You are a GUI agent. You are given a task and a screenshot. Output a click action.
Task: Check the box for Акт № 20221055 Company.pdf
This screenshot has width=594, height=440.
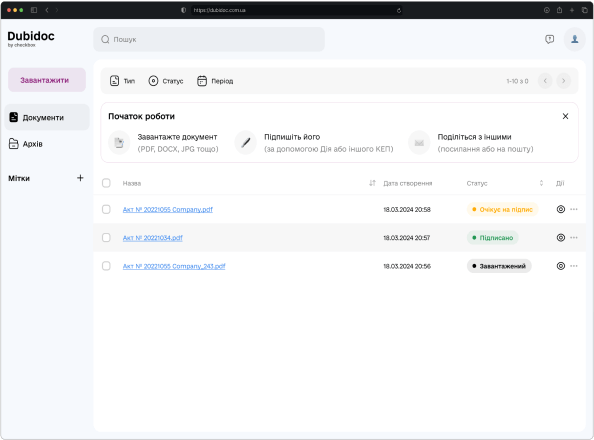[106, 209]
